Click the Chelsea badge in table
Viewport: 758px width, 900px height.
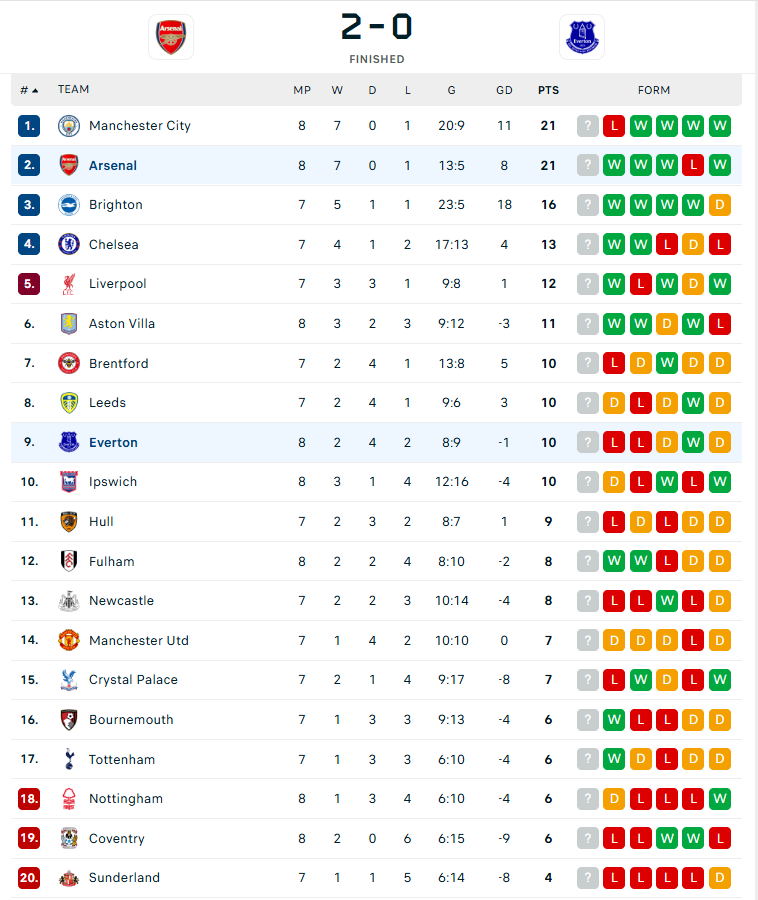tap(69, 245)
